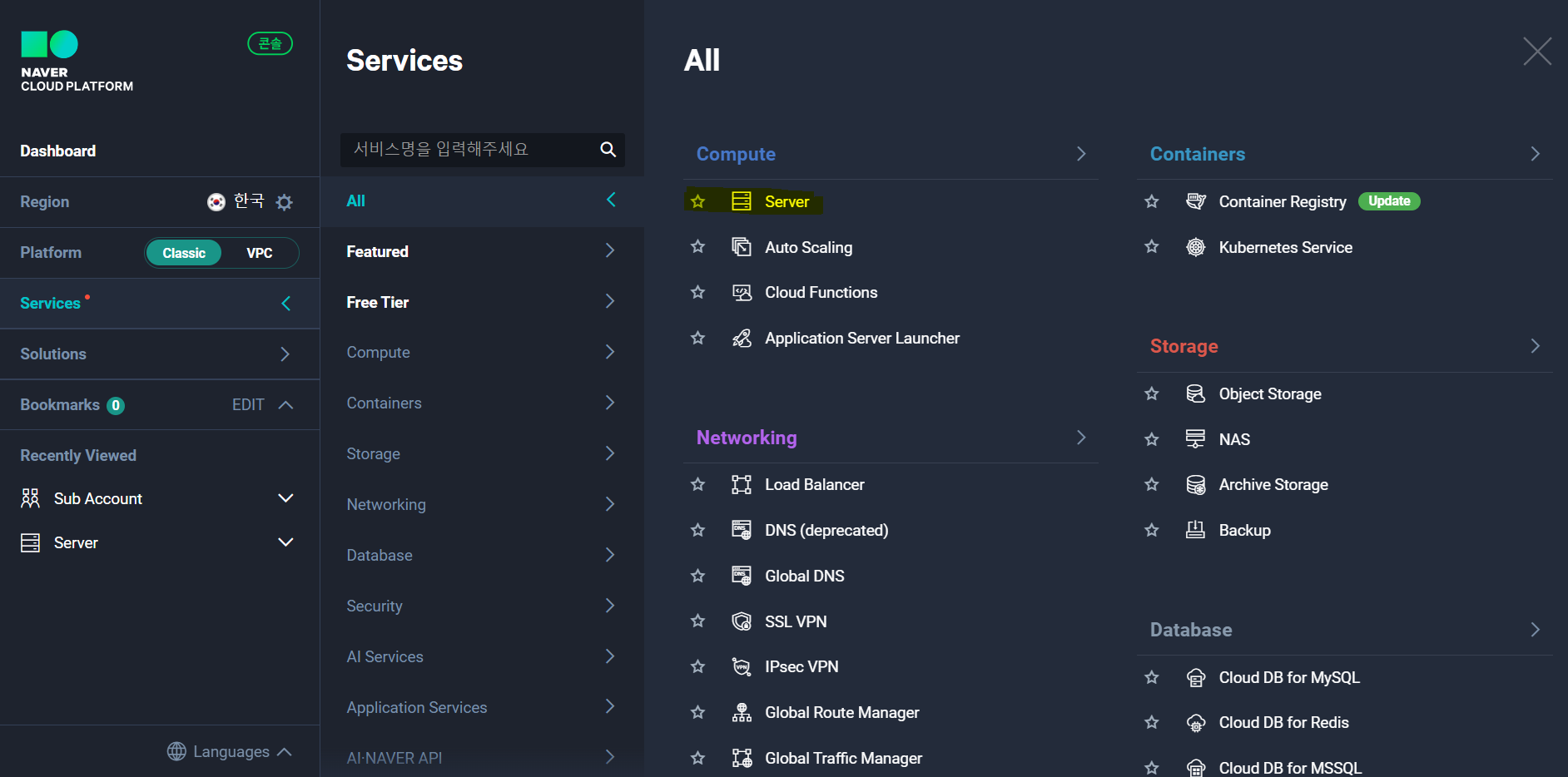Select the Classic platform option
Screen dimensions: 1568x777
184,253
